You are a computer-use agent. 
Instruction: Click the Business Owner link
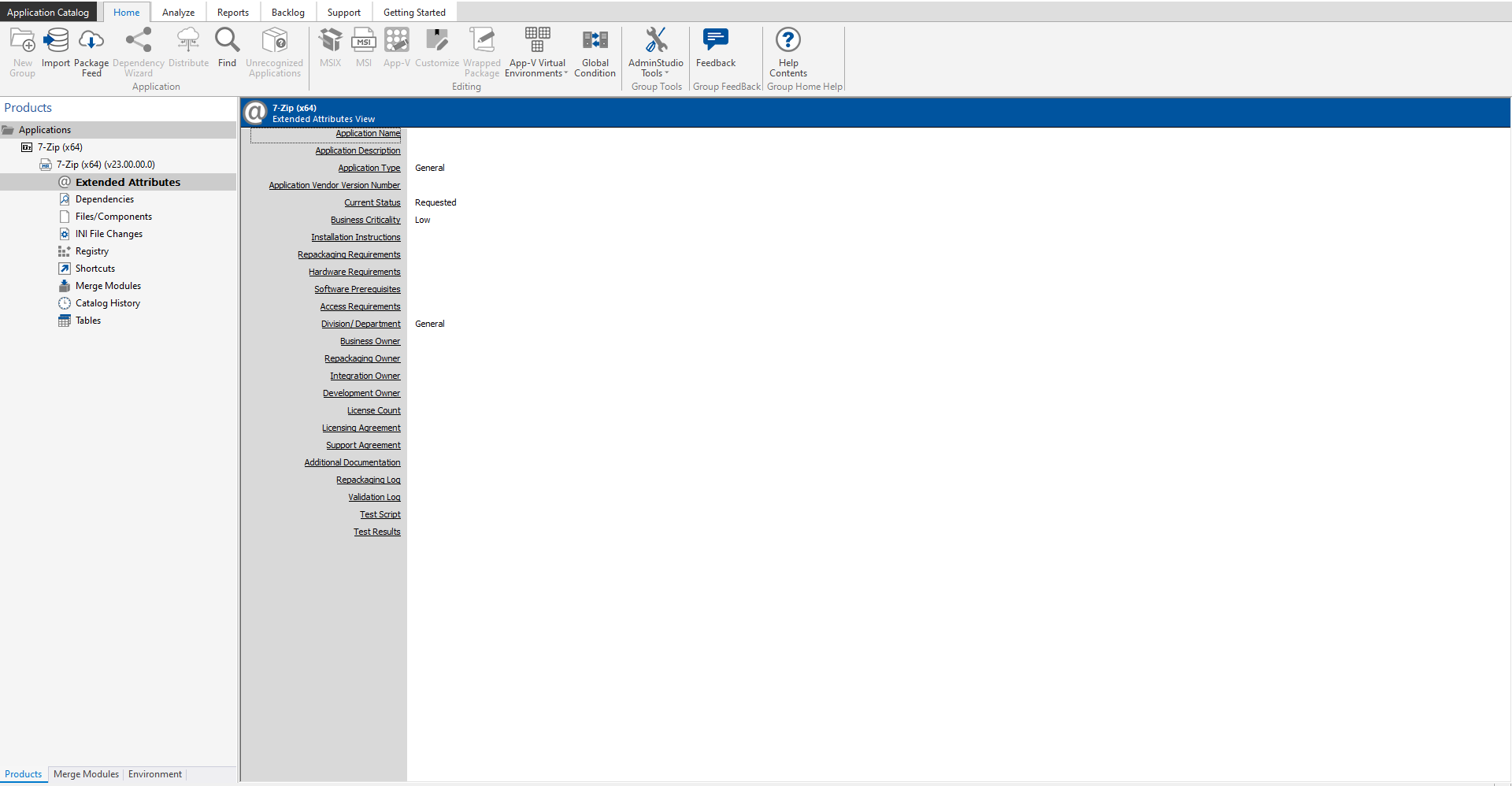coord(370,342)
